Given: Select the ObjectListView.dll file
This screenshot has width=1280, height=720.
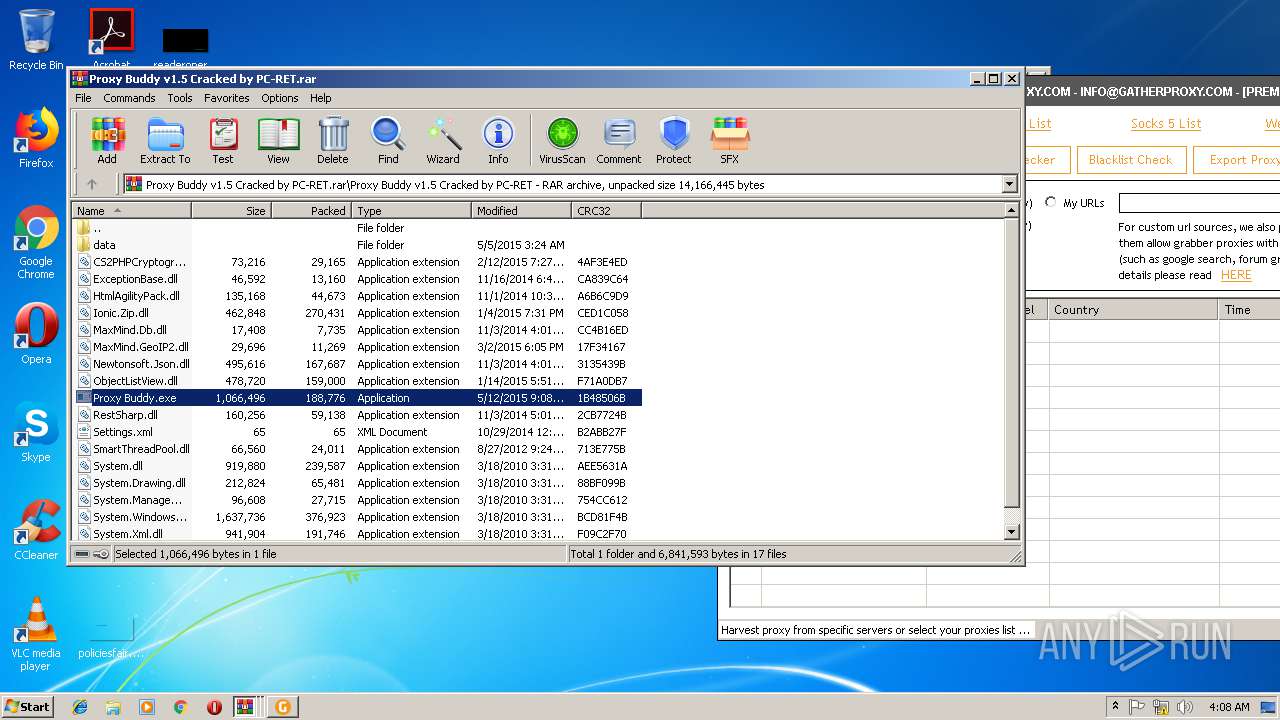Looking at the screenshot, I should [356, 381].
